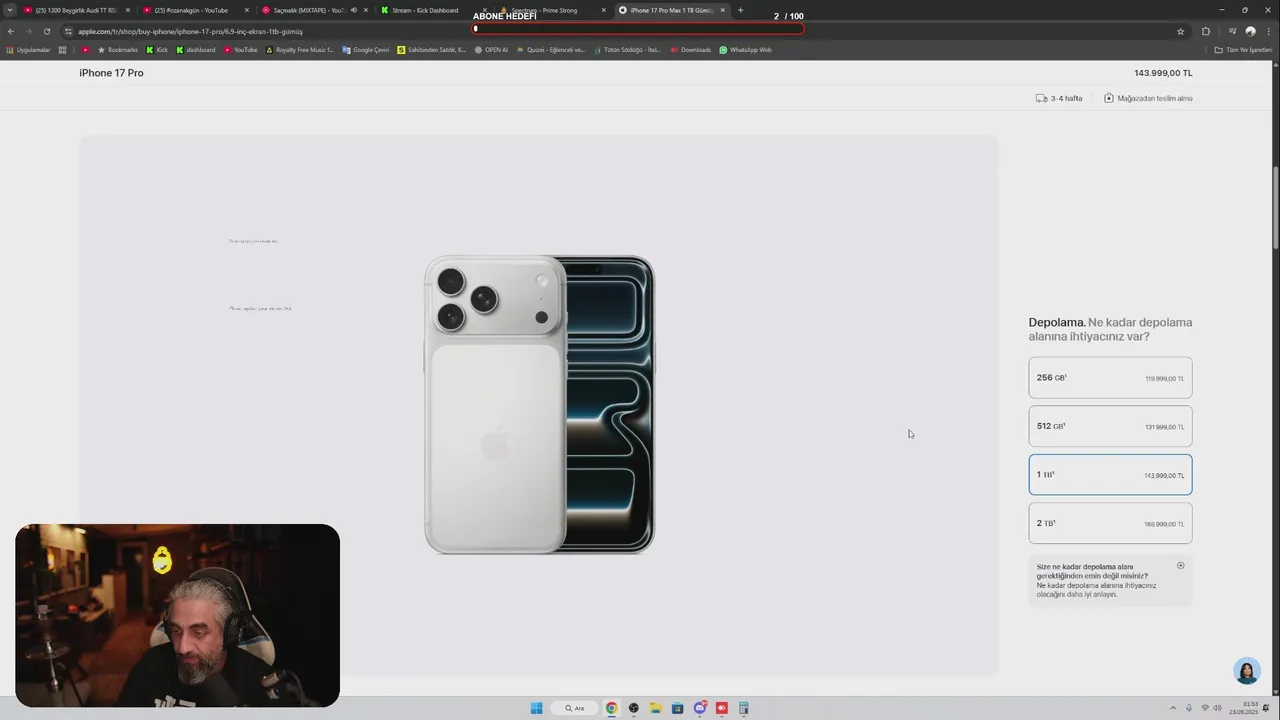Open the Downloads bookmark

click(x=691, y=50)
